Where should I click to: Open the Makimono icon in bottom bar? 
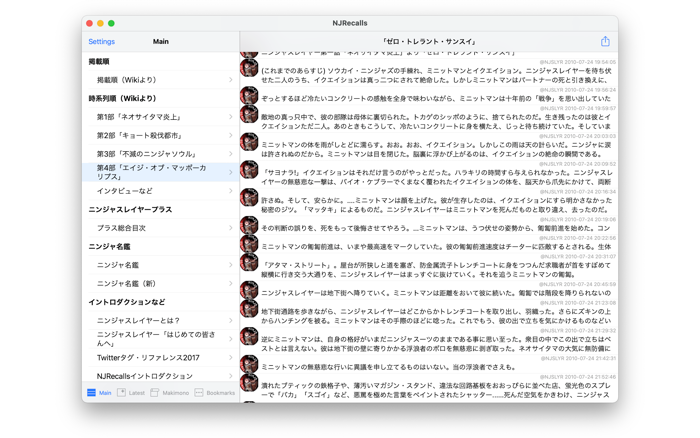[x=154, y=392]
